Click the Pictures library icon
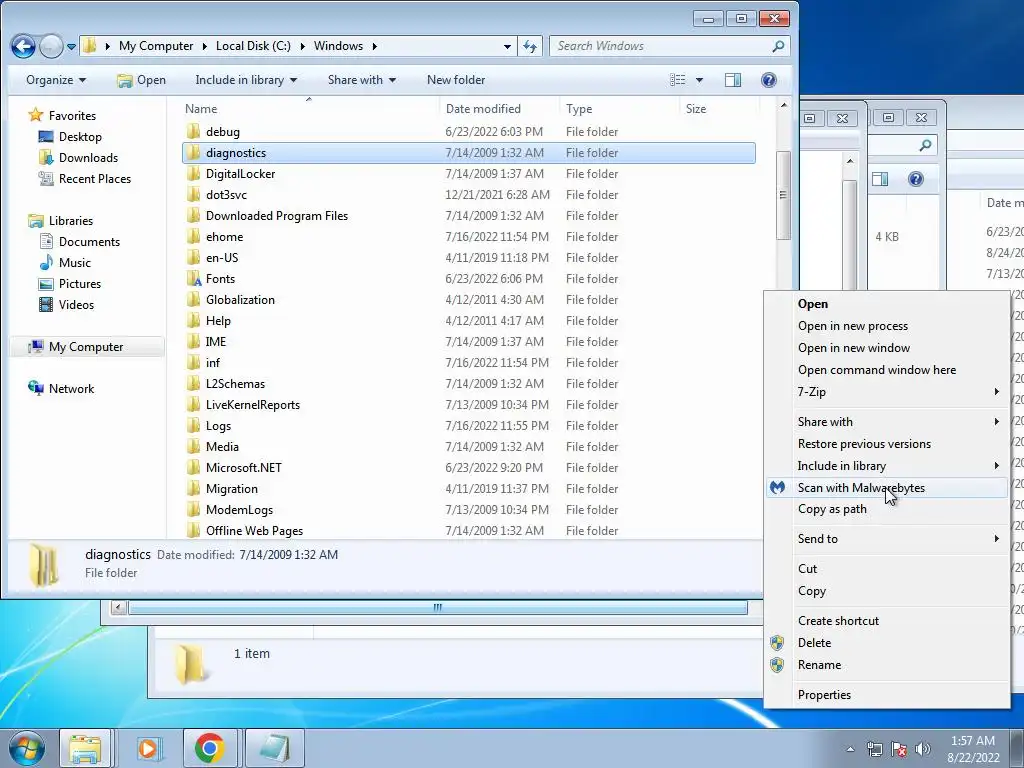1024x768 pixels. (46, 283)
